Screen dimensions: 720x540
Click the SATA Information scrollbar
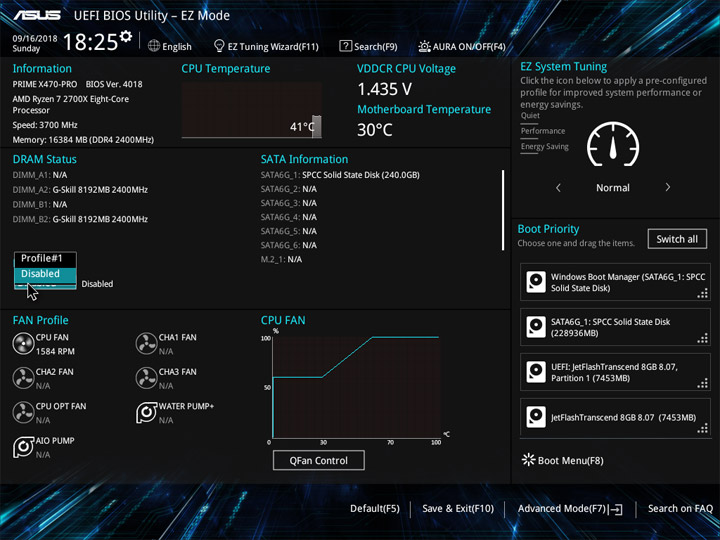[x=503, y=210]
